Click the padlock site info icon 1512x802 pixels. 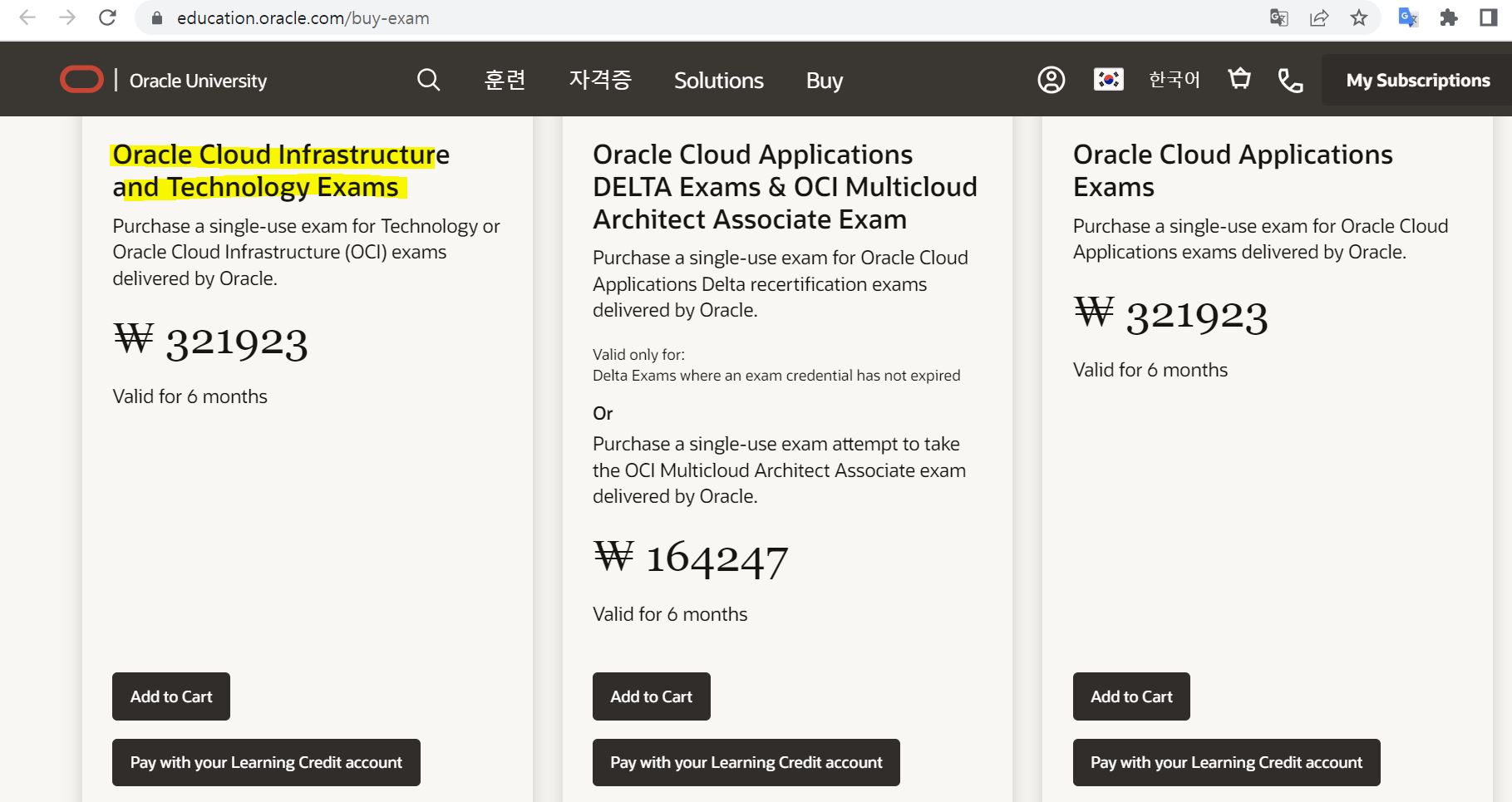(x=157, y=18)
